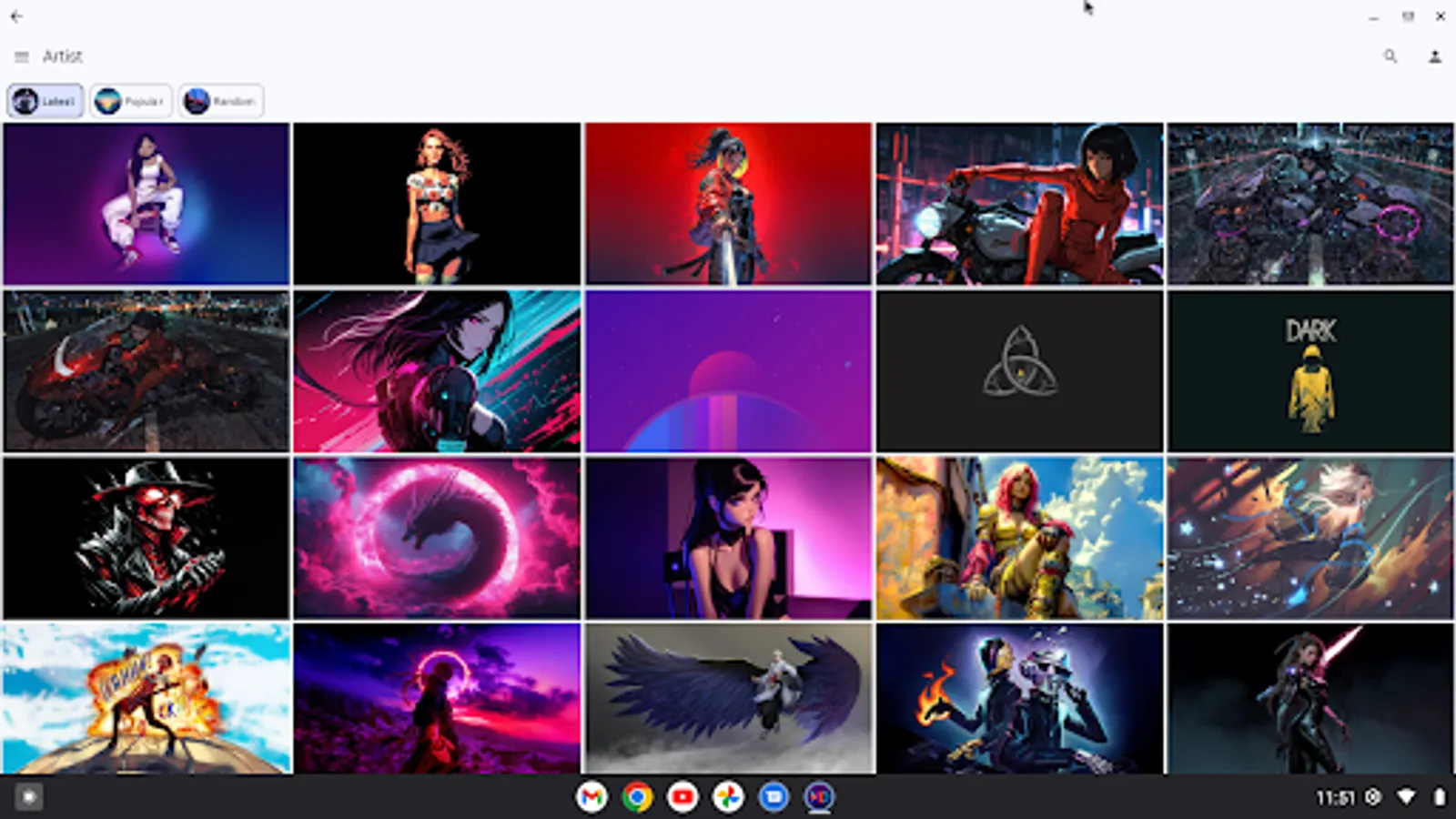Open the clock showing 11:51
The height and width of the screenshot is (819, 1456).
pyautogui.click(x=1335, y=798)
